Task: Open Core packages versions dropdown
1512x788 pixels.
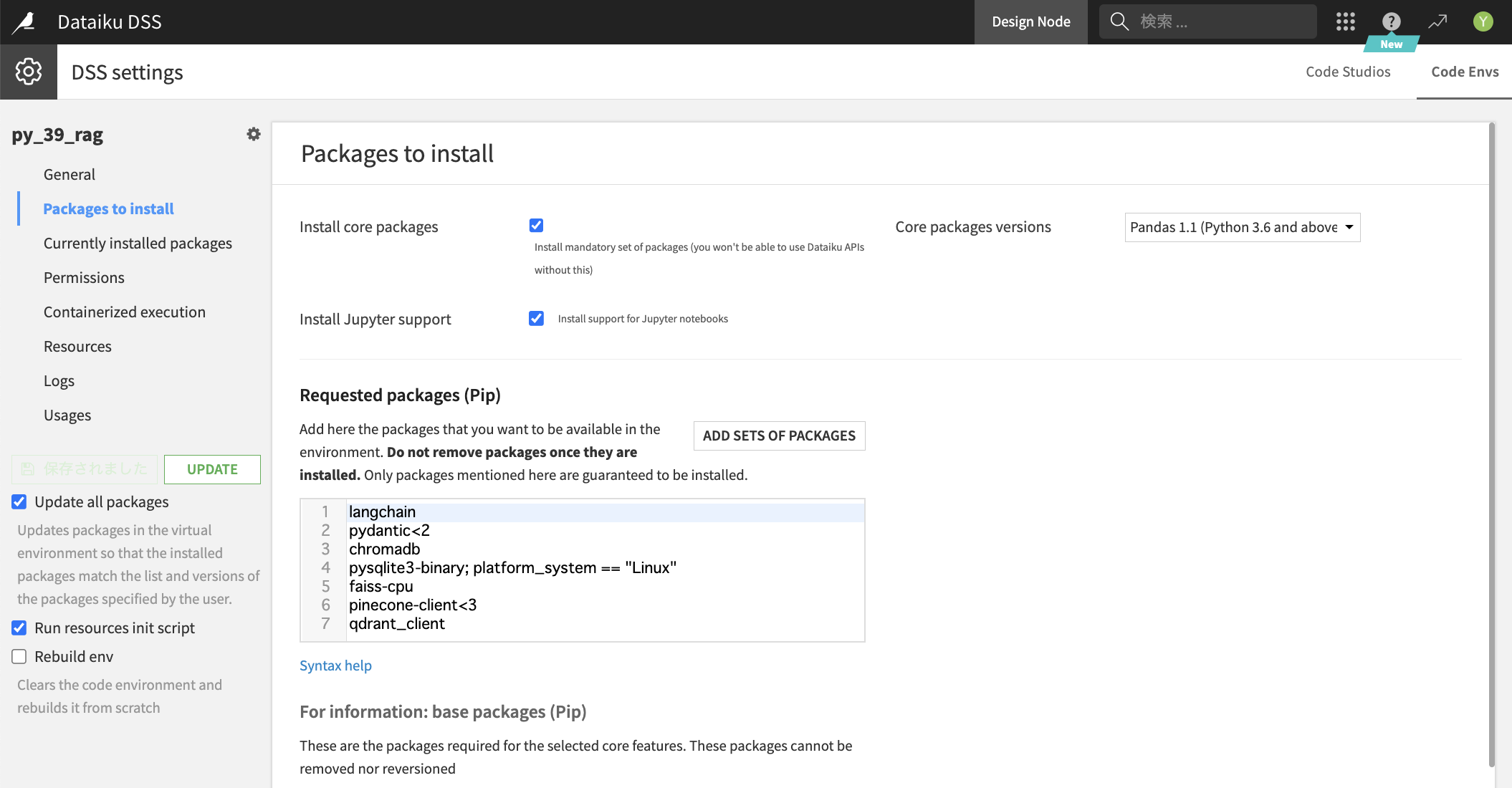Action: point(1242,227)
